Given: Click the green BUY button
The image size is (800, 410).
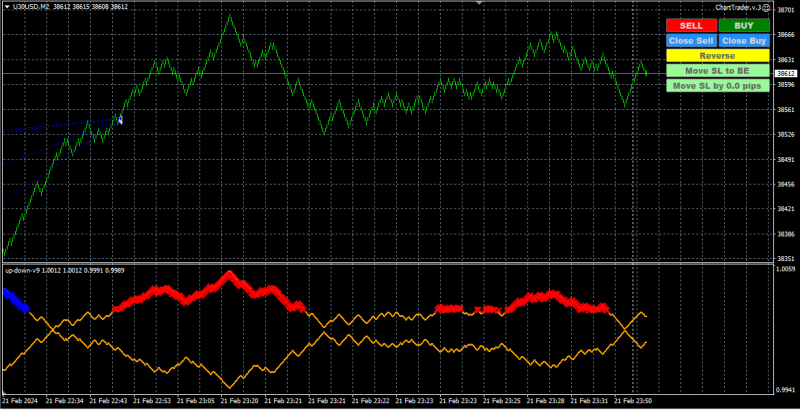Looking at the screenshot, I should pyautogui.click(x=744, y=25).
